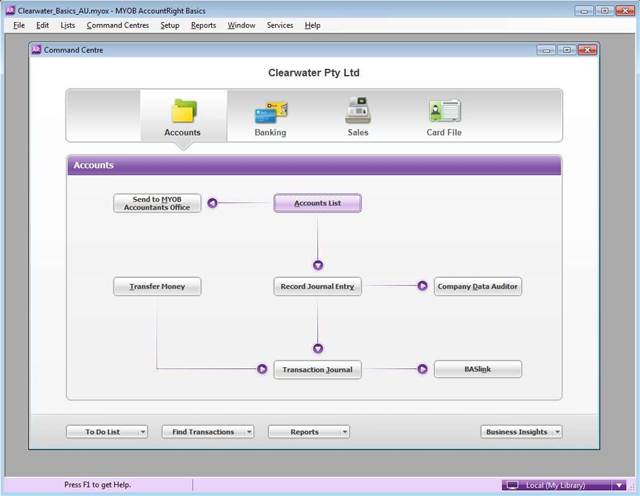Open the Window menu
This screenshot has width=640, height=496.
pyautogui.click(x=241, y=25)
